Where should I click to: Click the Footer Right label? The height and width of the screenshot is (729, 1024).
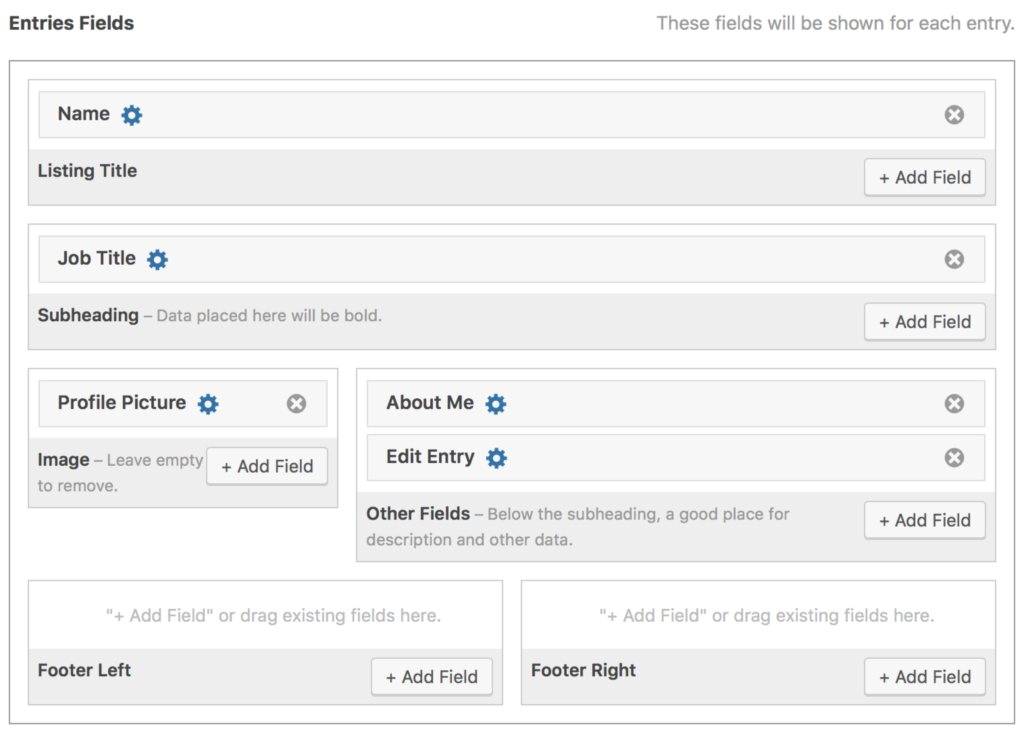583,670
